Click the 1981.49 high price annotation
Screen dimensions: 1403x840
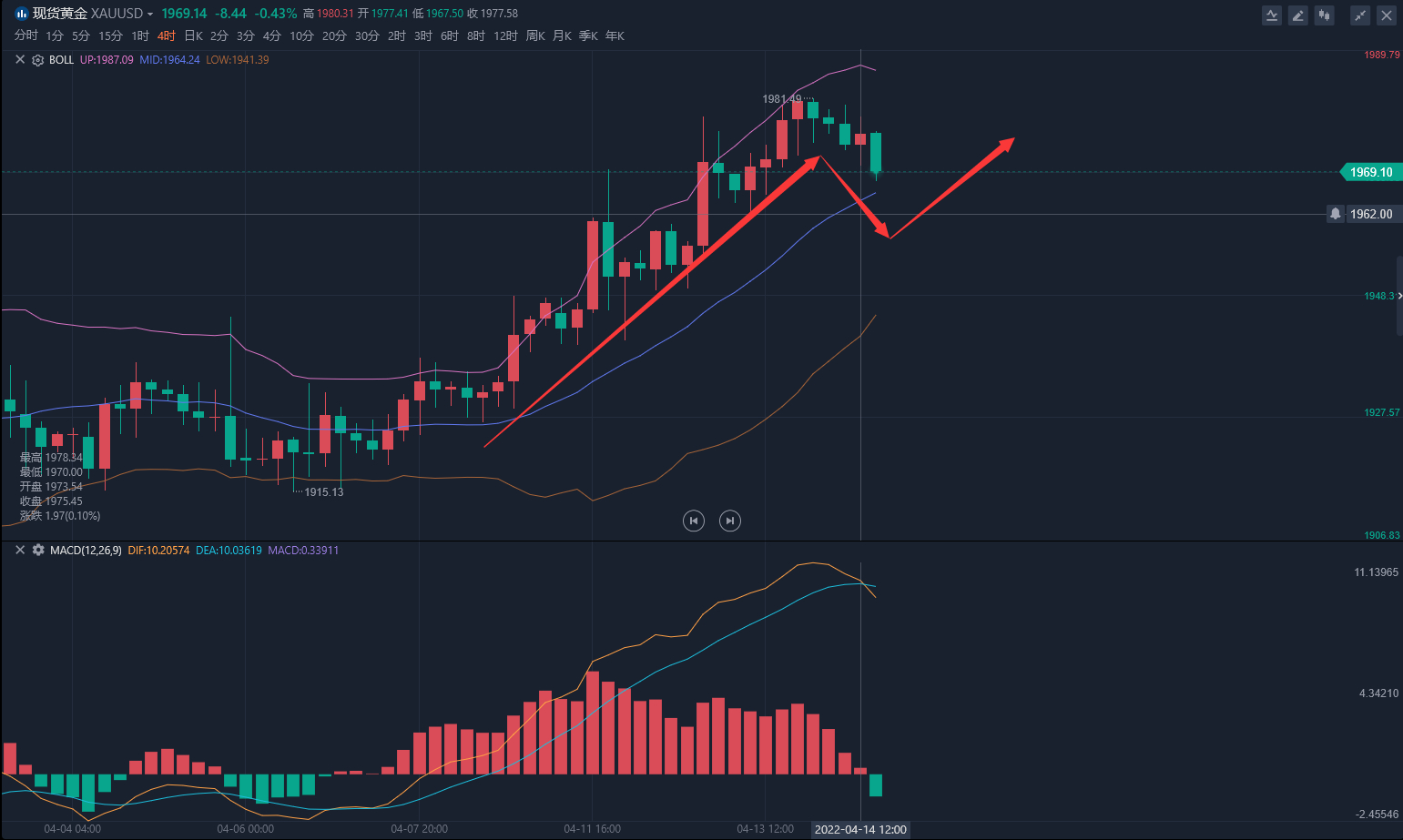coord(782,99)
